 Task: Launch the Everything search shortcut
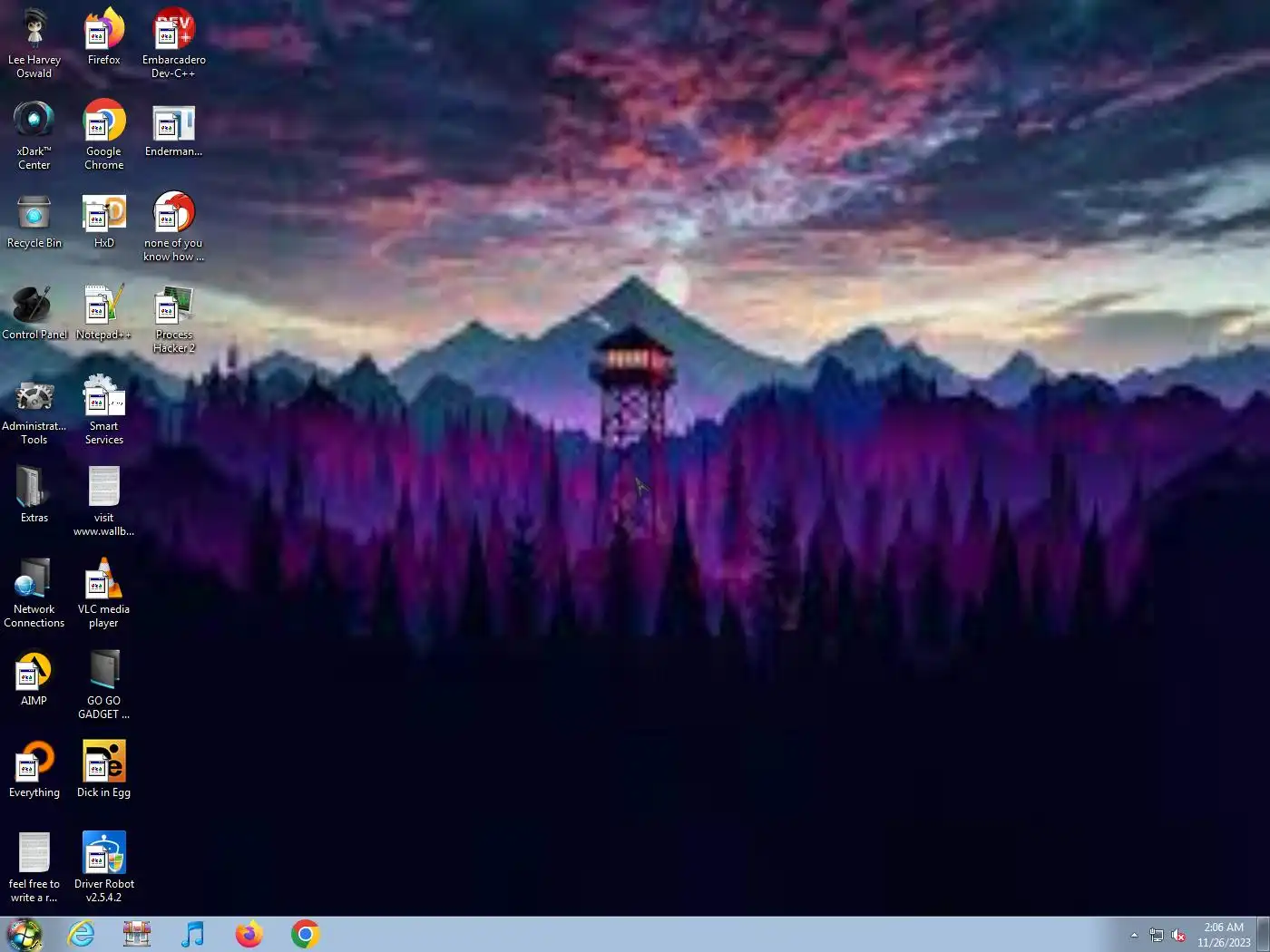pos(34,769)
